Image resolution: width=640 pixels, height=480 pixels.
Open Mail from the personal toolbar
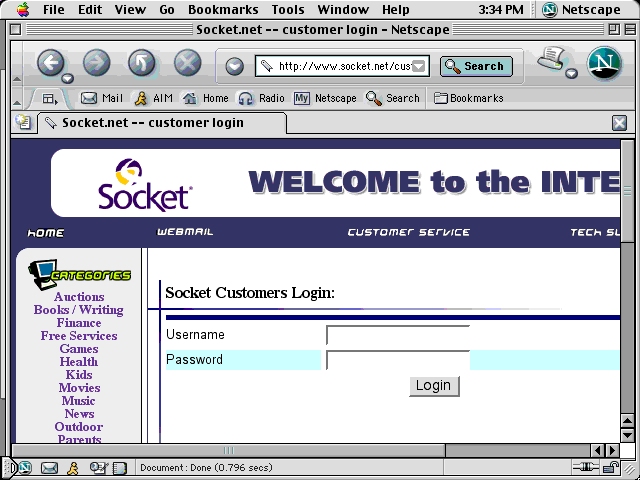click(x=102, y=98)
